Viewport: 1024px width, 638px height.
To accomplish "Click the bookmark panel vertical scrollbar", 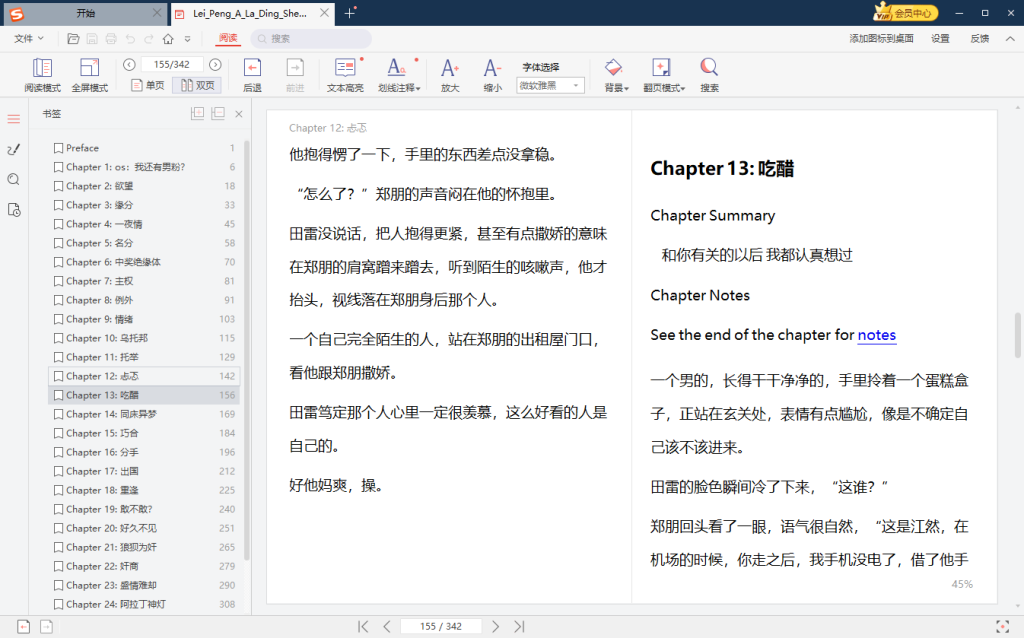I will tap(247, 350).
